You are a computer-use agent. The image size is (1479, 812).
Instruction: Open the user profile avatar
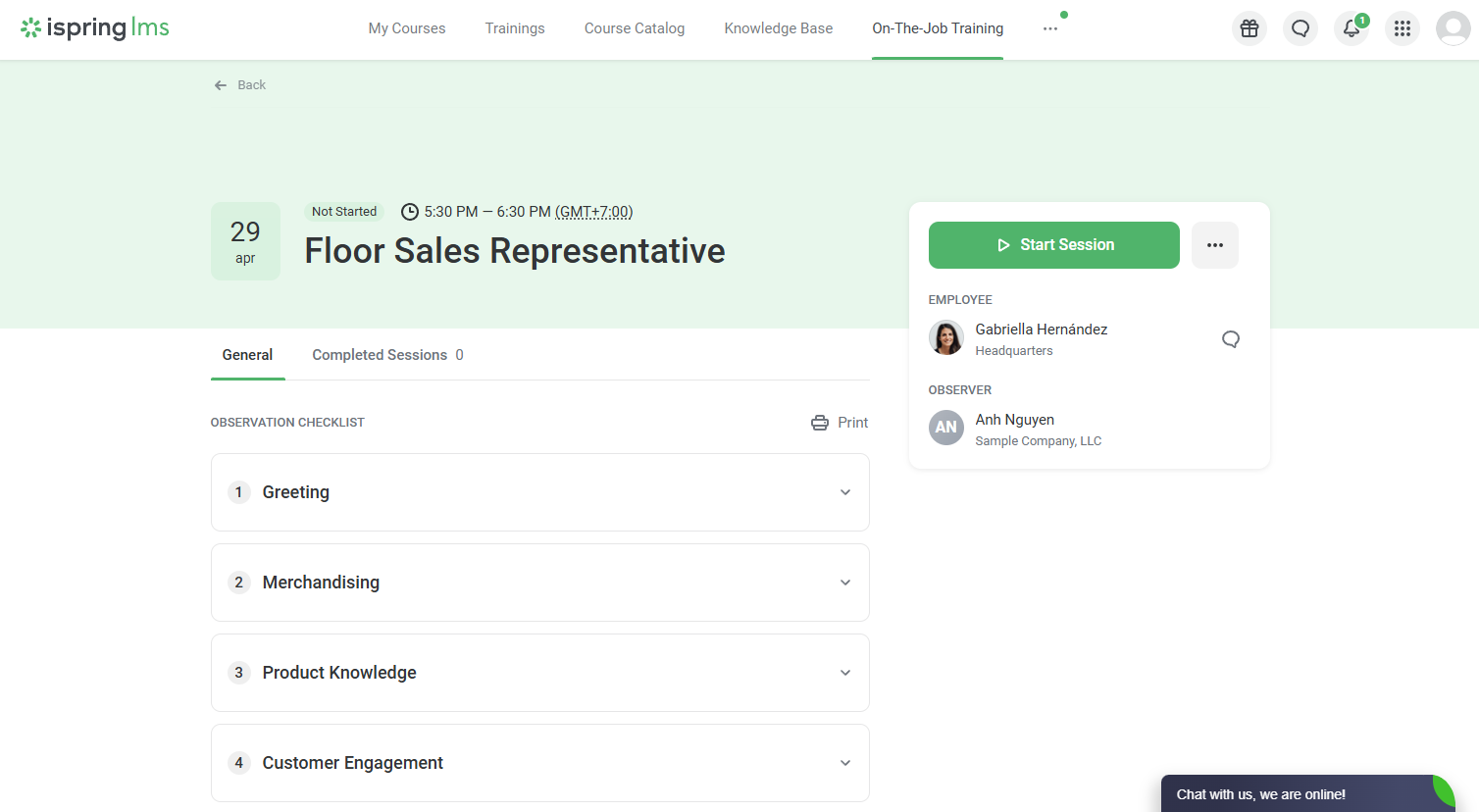pyautogui.click(x=1453, y=28)
